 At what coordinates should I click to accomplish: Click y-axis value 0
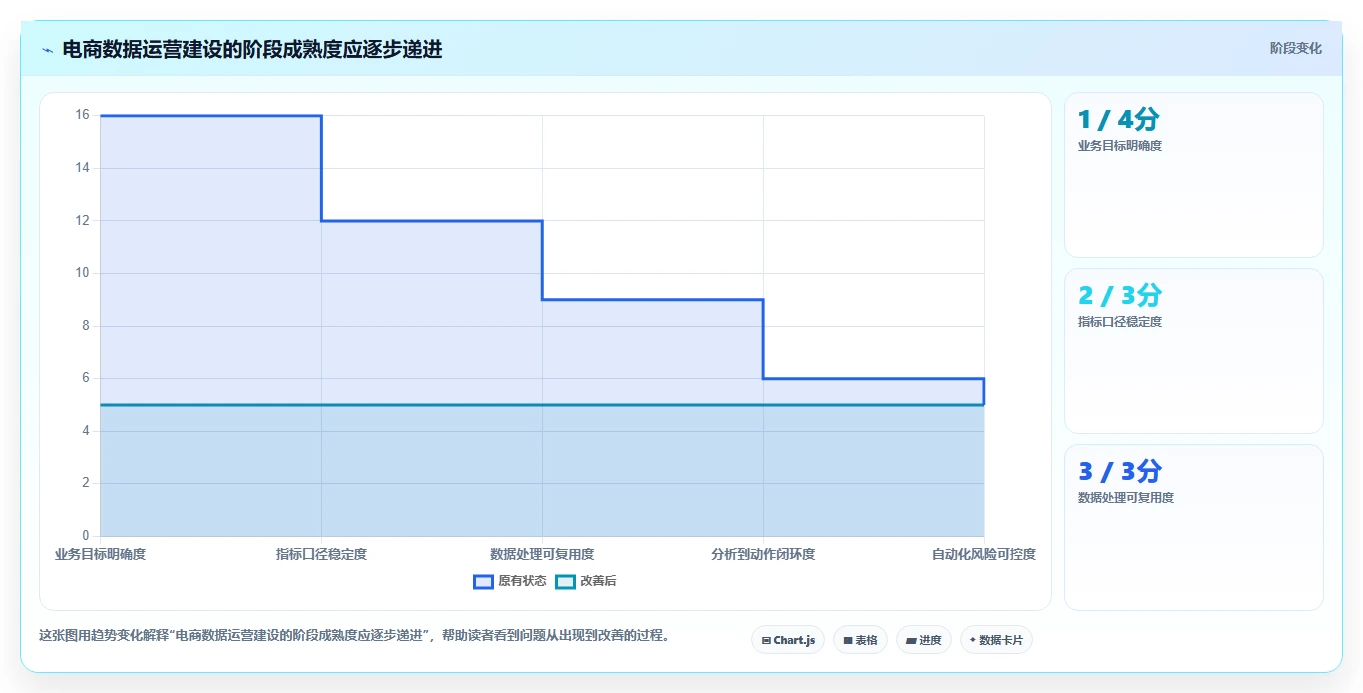[x=85, y=536]
